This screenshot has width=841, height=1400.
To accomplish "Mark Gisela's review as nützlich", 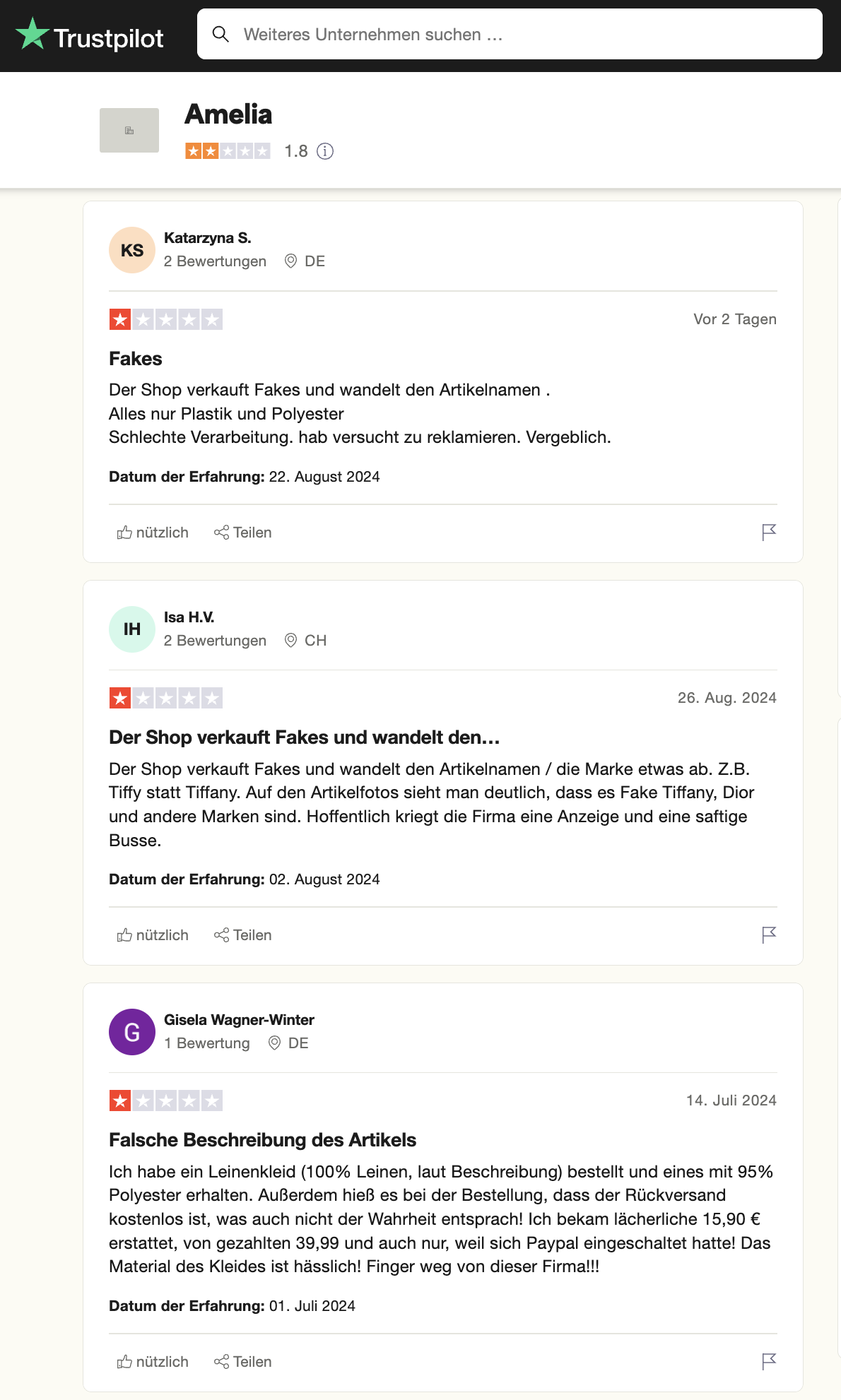I will pos(153,1362).
